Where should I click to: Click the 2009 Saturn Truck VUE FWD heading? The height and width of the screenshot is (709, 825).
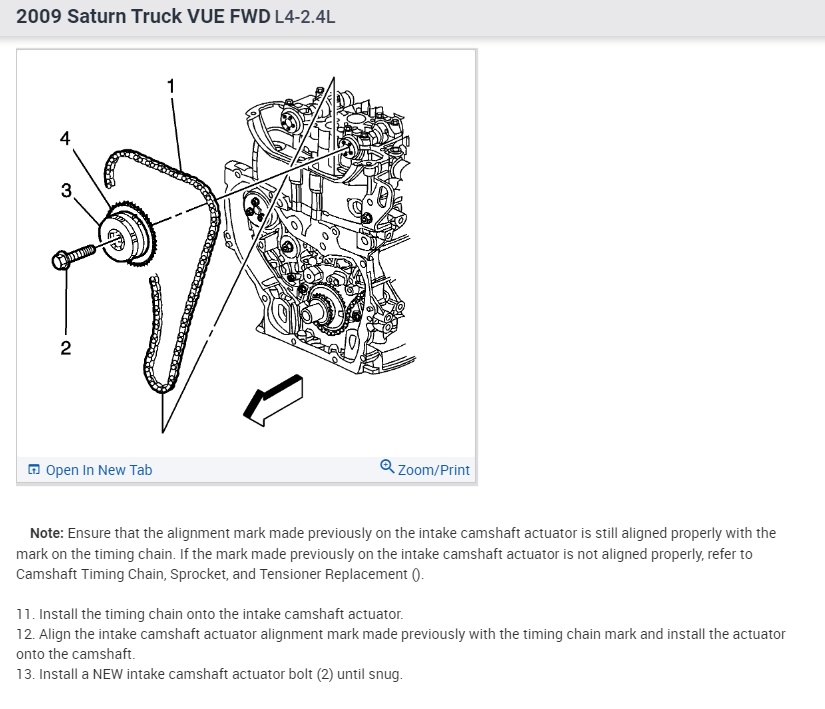(143, 17)
